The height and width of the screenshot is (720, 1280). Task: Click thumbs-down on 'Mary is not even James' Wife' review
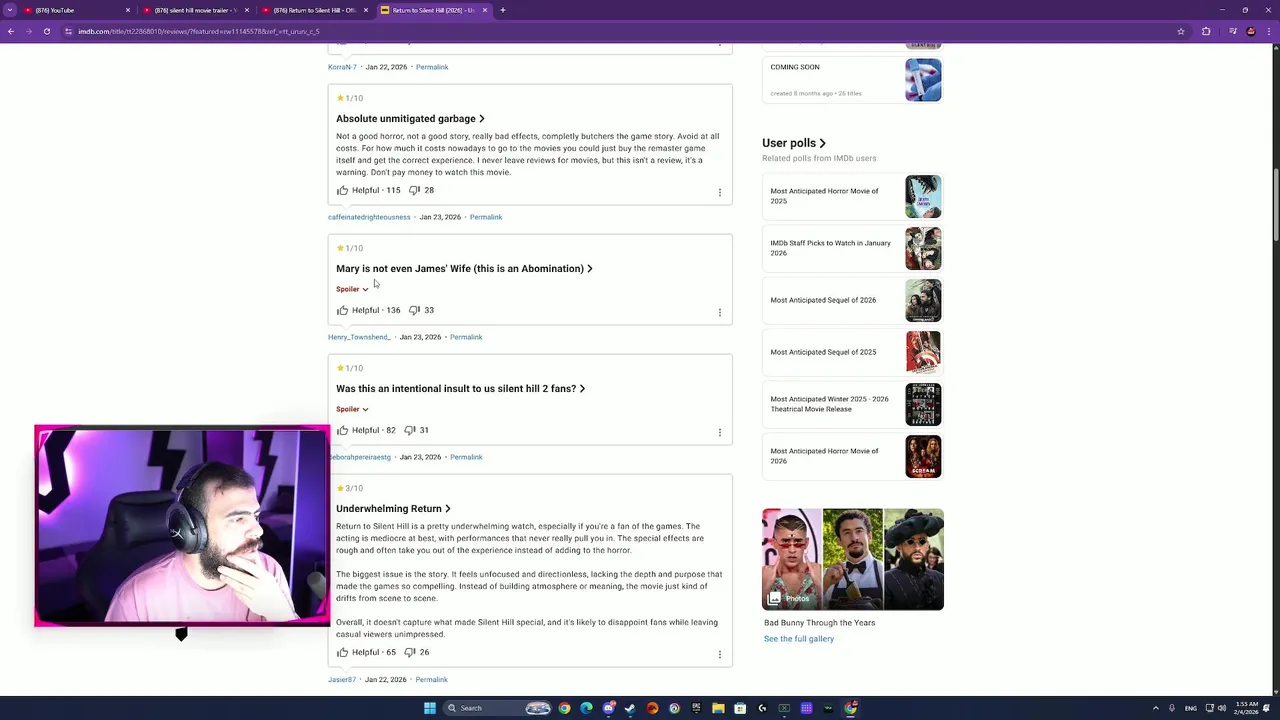414,310
